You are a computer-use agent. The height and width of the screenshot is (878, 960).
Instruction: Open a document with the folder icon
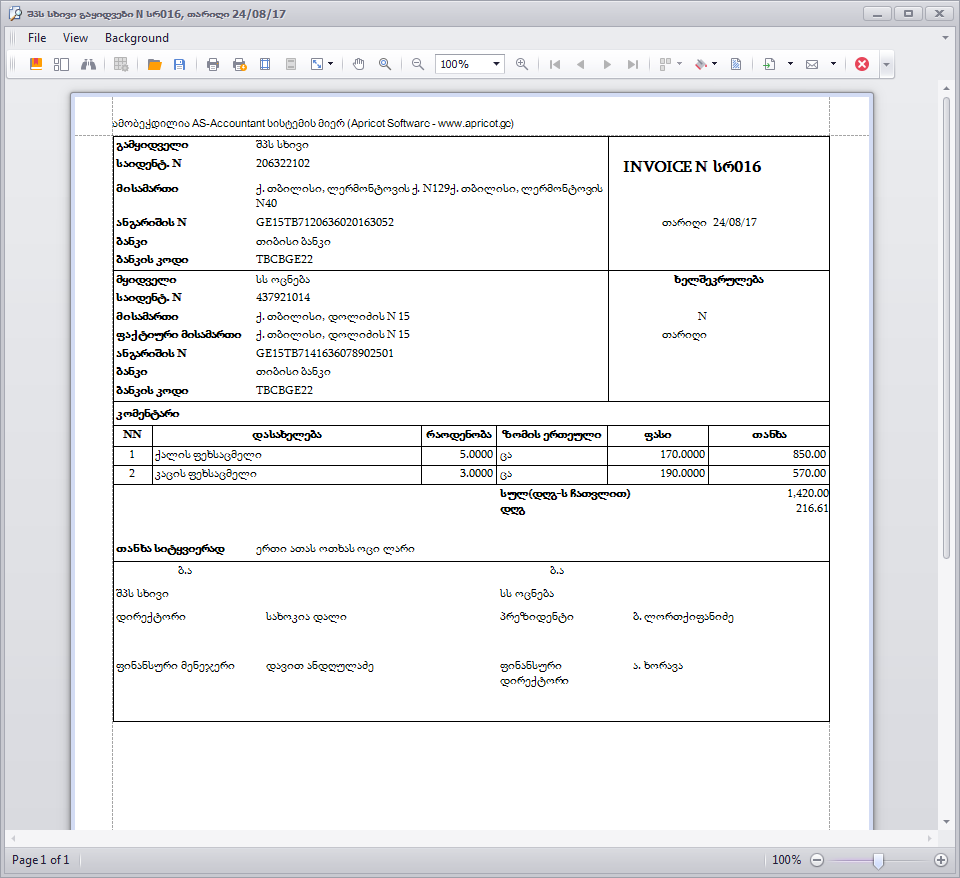pos(154,64)
